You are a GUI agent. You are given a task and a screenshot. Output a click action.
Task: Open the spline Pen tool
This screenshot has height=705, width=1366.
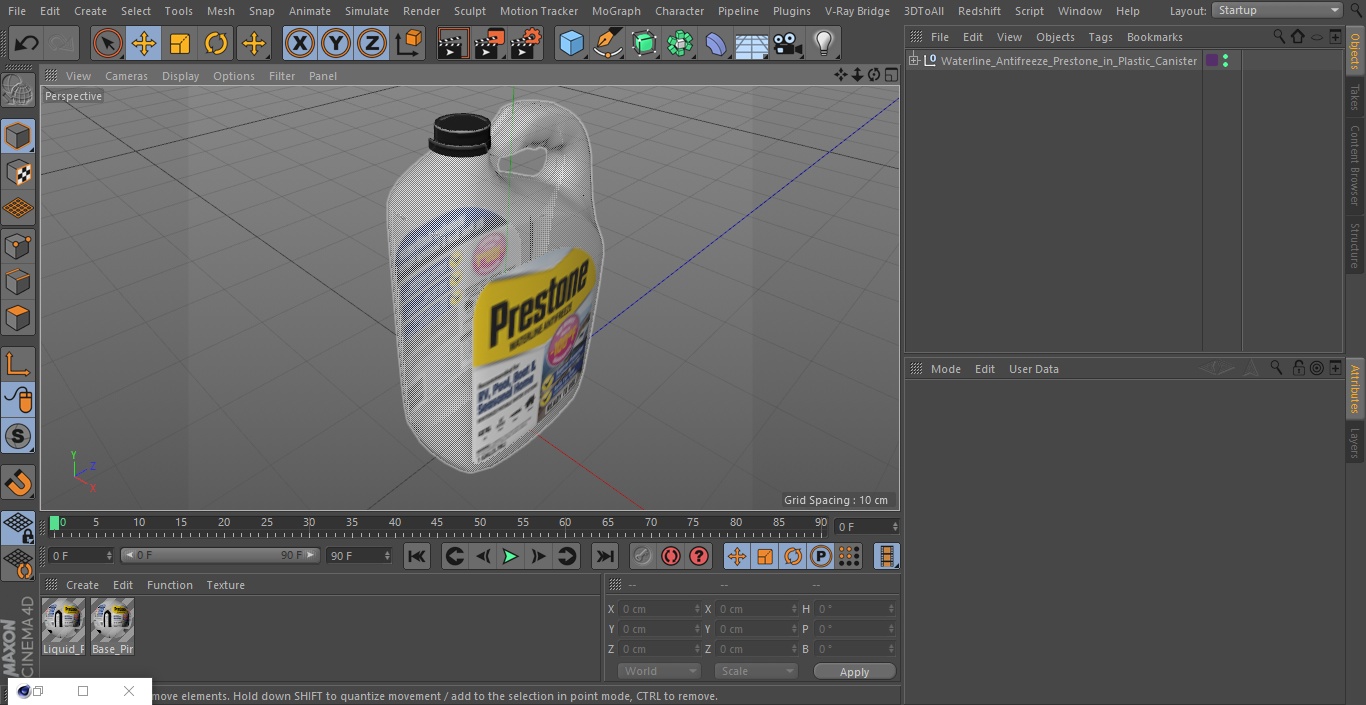point(607,43)
